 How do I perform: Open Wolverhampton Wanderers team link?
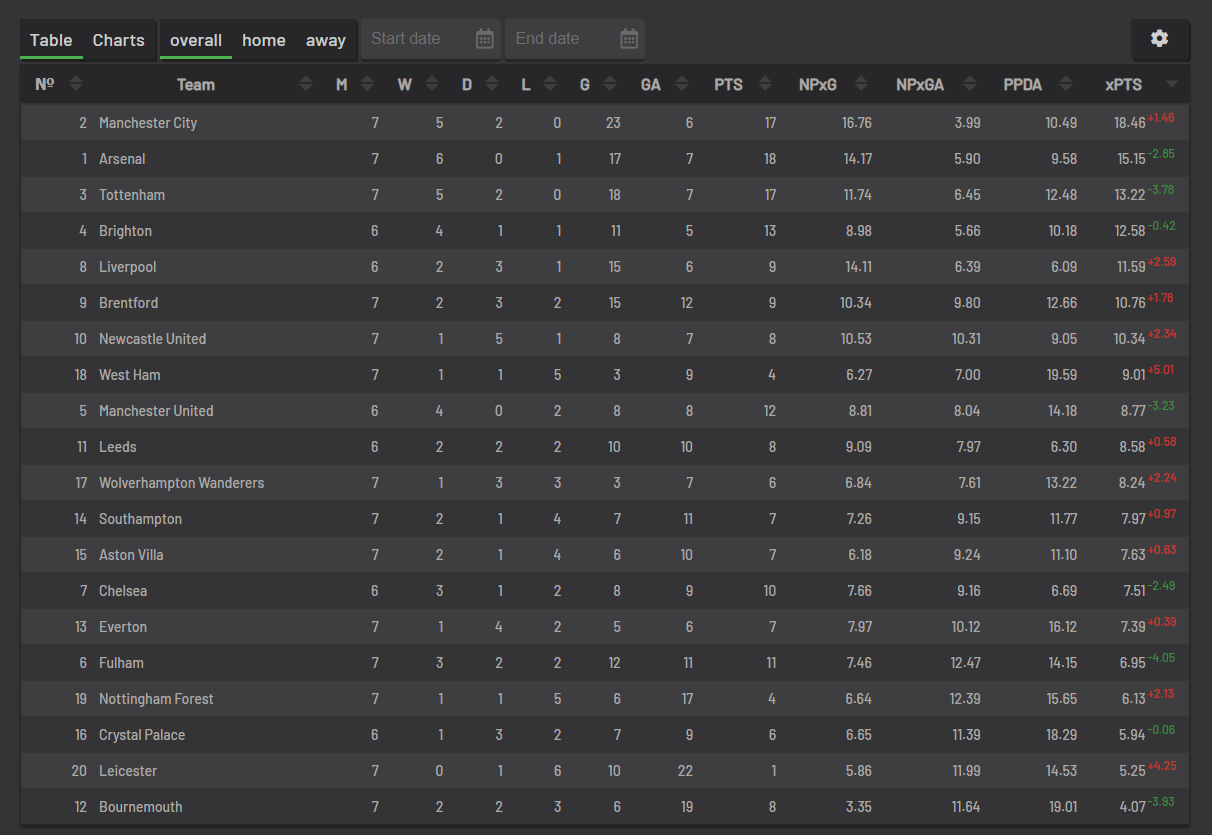click(182, 483)
